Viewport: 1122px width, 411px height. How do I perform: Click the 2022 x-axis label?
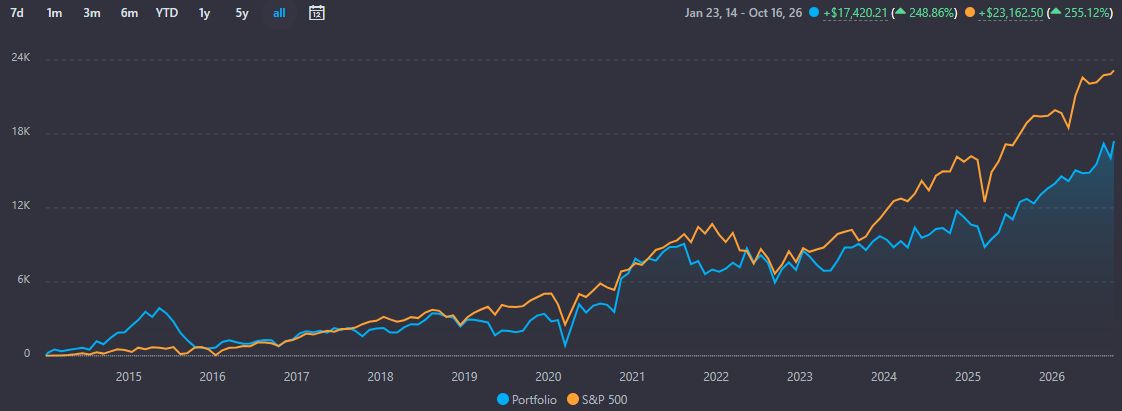[716, 377]
